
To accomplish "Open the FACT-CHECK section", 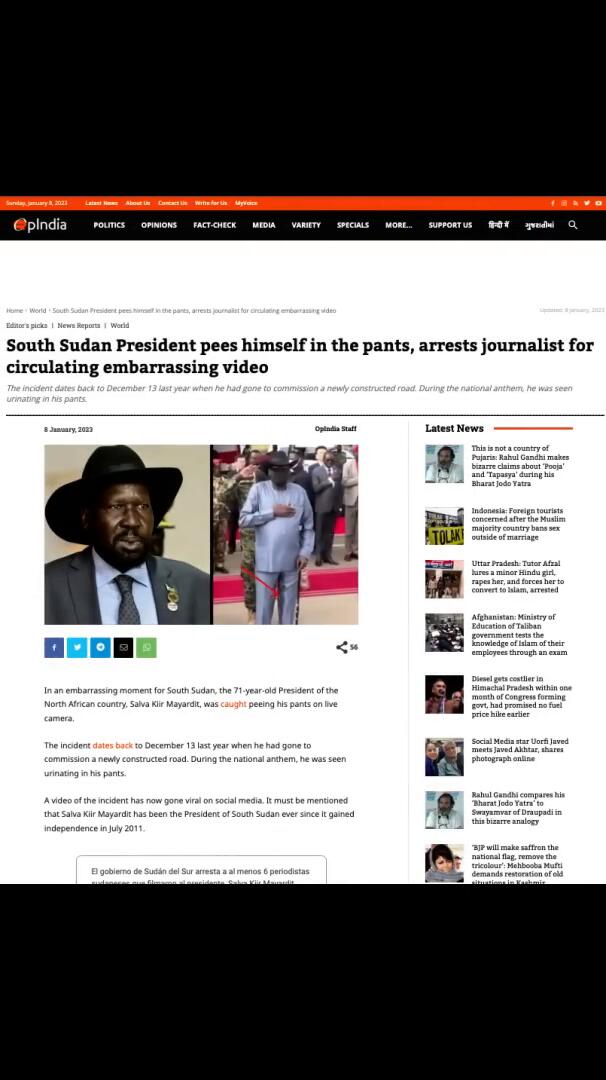I will [x=215, y=225].
